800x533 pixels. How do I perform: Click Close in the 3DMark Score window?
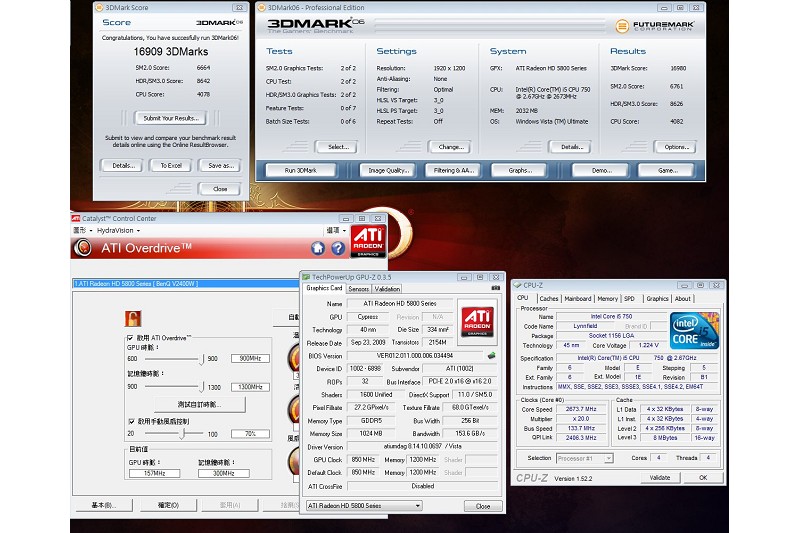coord(220,189)
